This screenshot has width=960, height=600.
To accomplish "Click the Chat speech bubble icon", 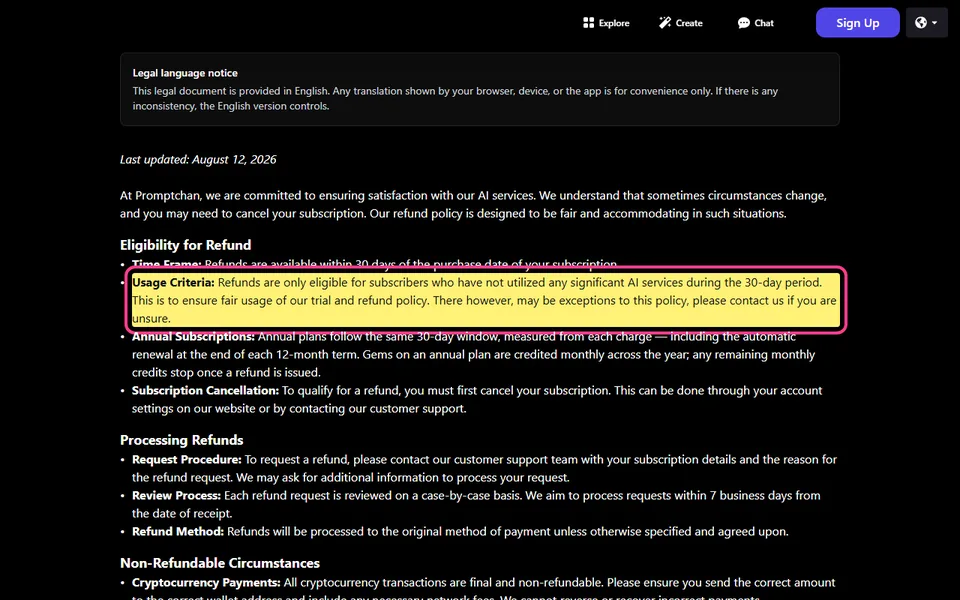I will 743,23.
